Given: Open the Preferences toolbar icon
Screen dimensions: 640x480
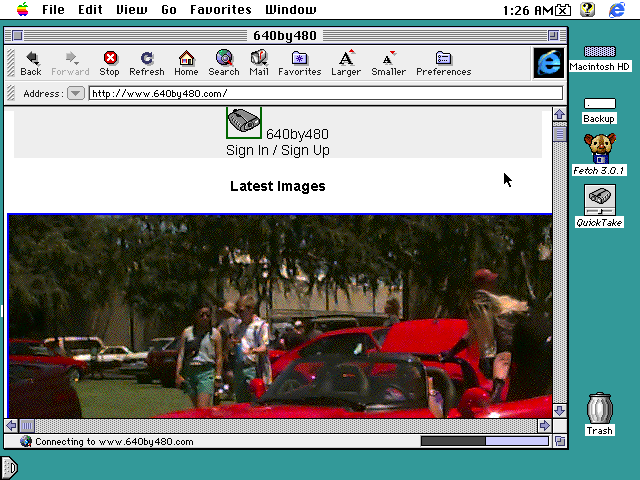Looking at the screenshot, I should tap(444, 63).
